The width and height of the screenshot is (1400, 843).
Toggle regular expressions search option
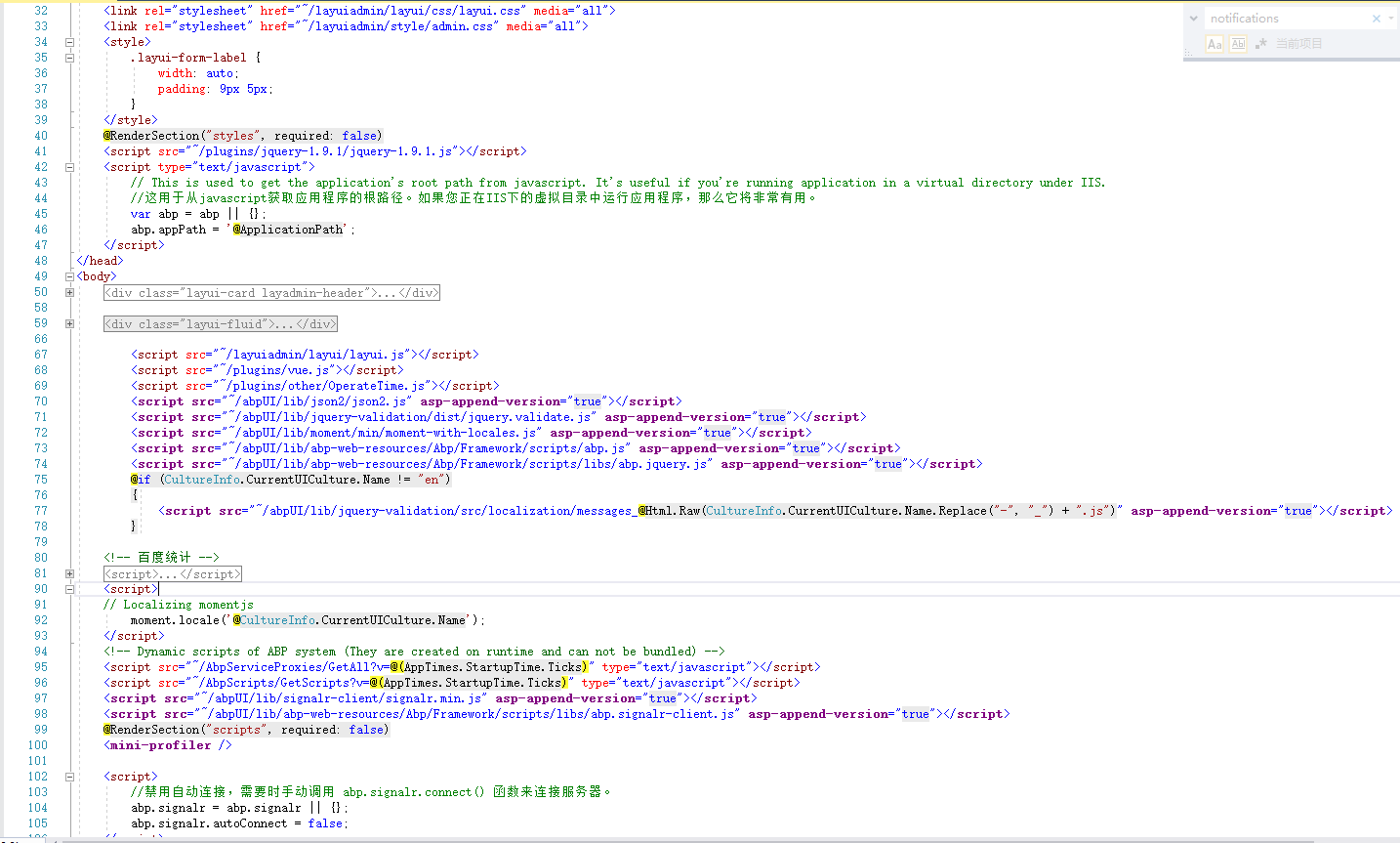tap(1260, 44)
